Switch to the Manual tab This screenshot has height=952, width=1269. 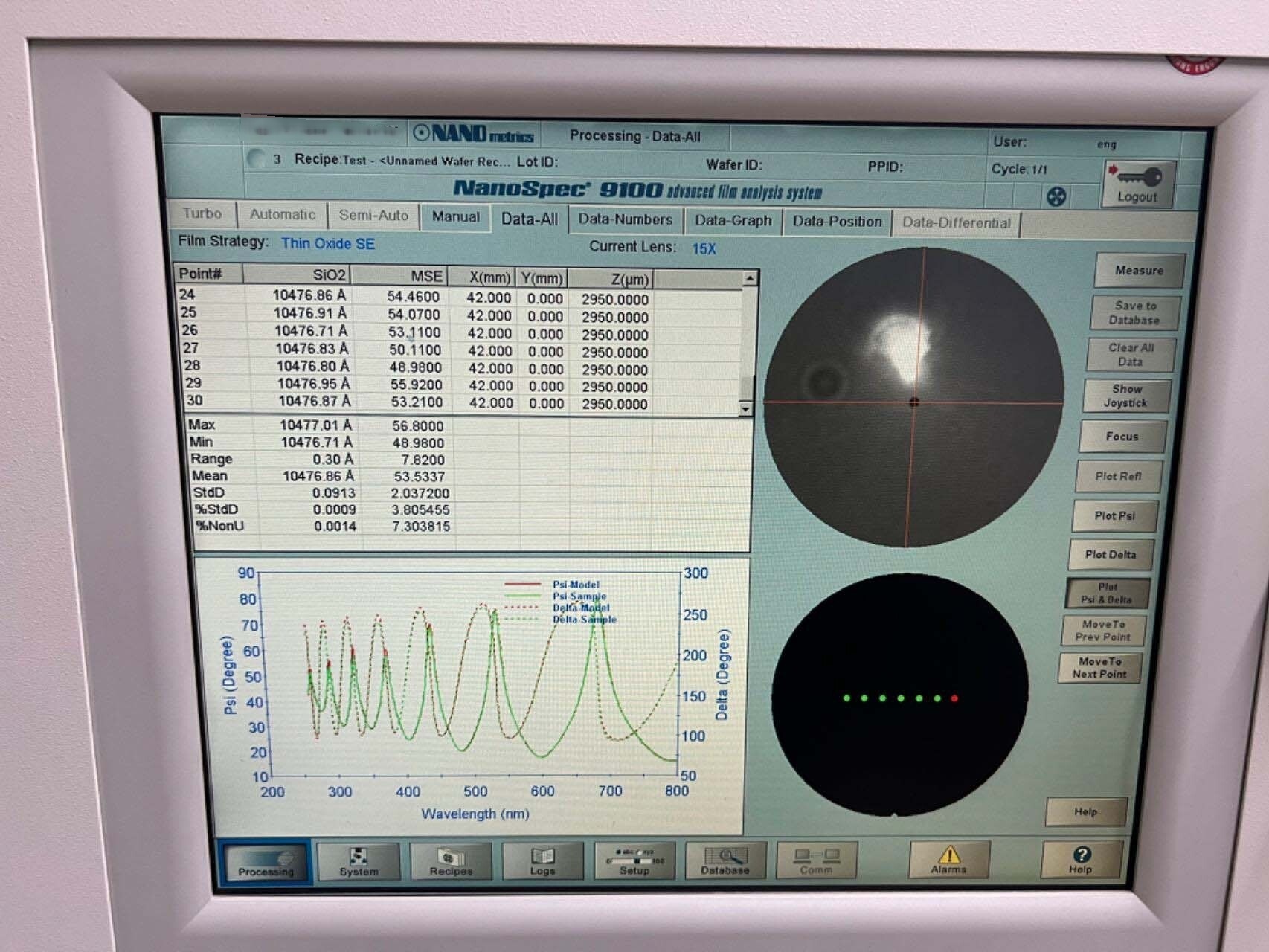tap(455, 216)
